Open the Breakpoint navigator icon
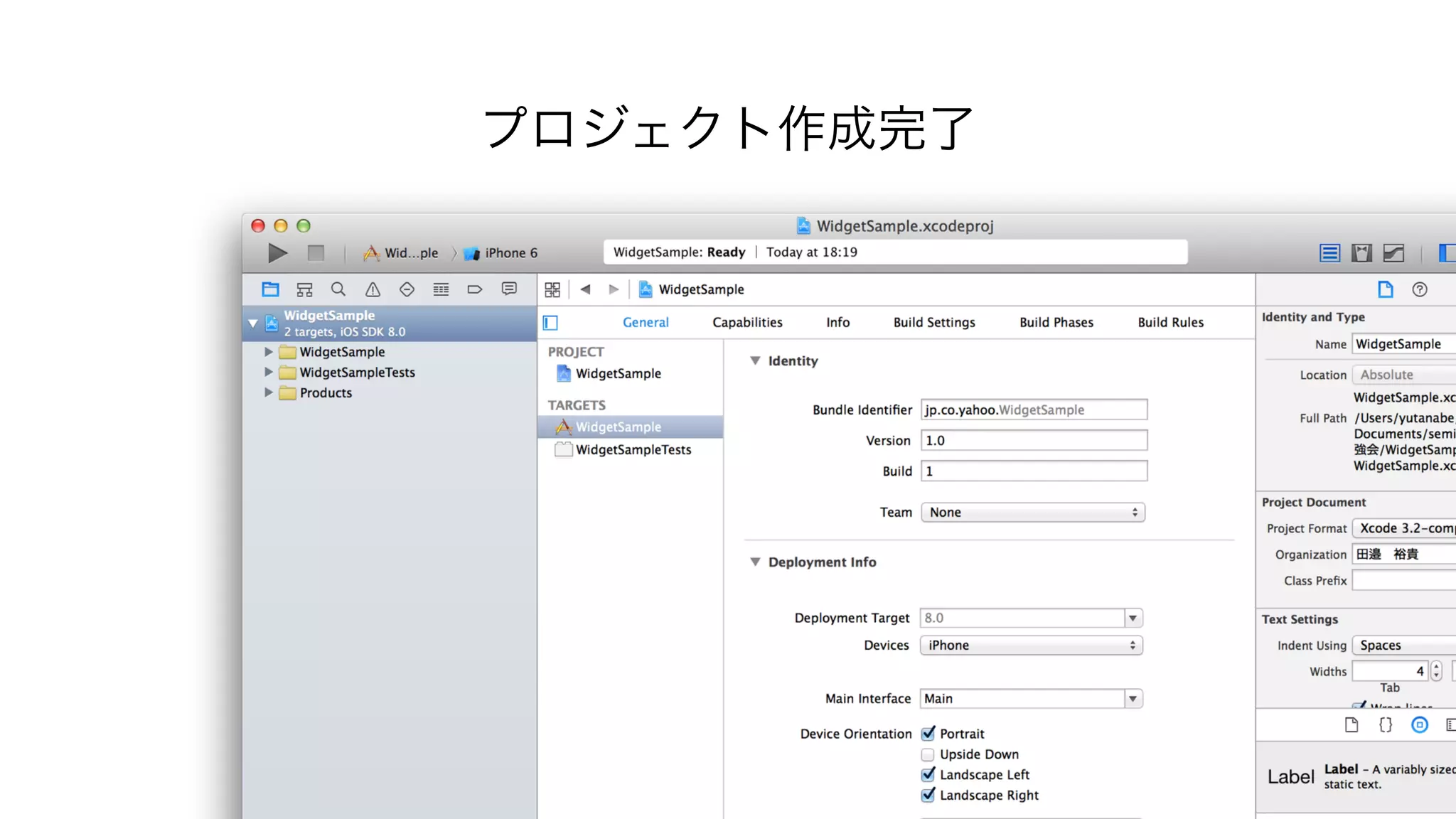The height and width of the screenshot is (819, 1456). click(x=475, y=289)
